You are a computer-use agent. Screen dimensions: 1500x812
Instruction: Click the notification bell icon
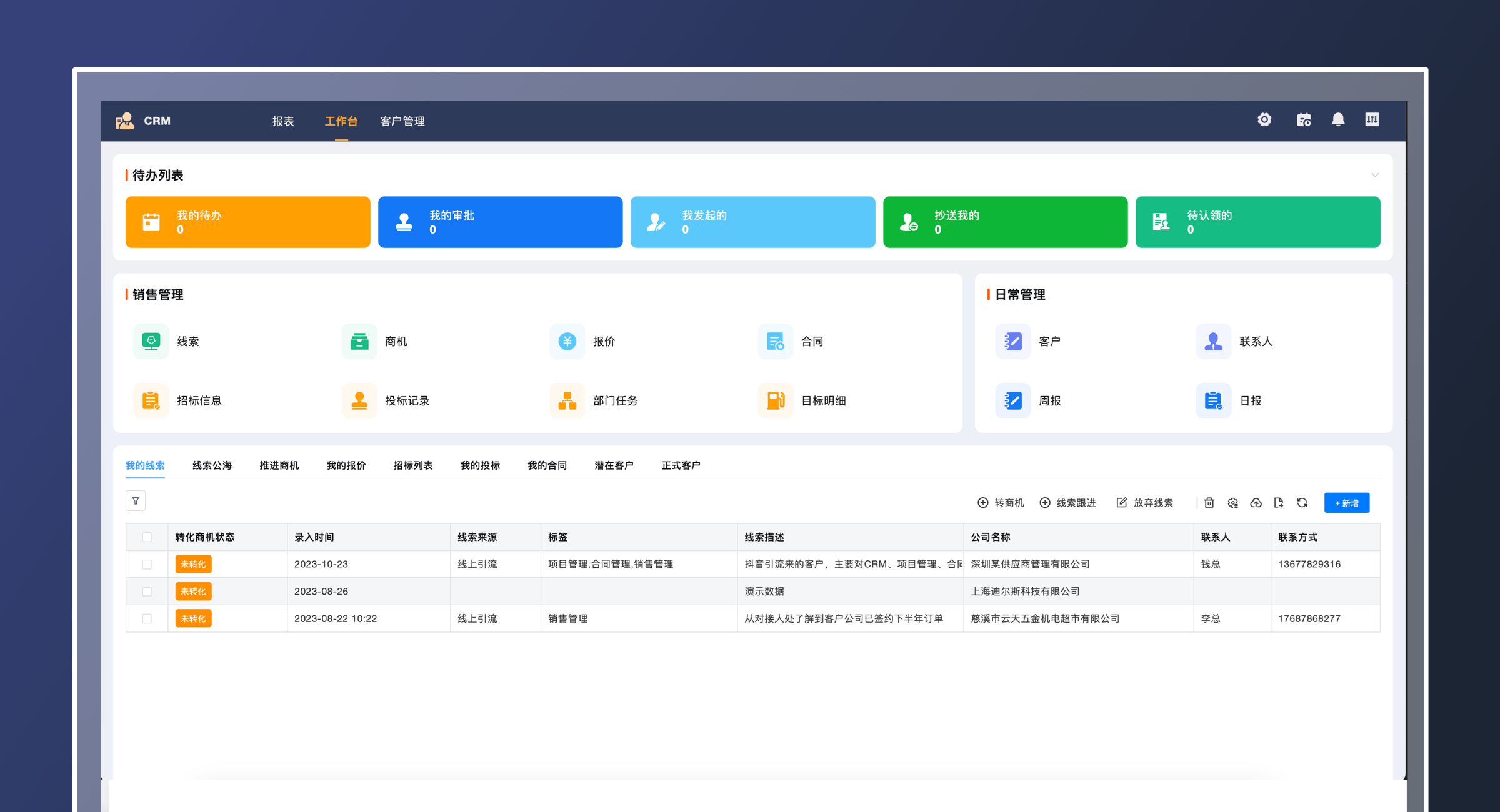tap(1337, 120)
